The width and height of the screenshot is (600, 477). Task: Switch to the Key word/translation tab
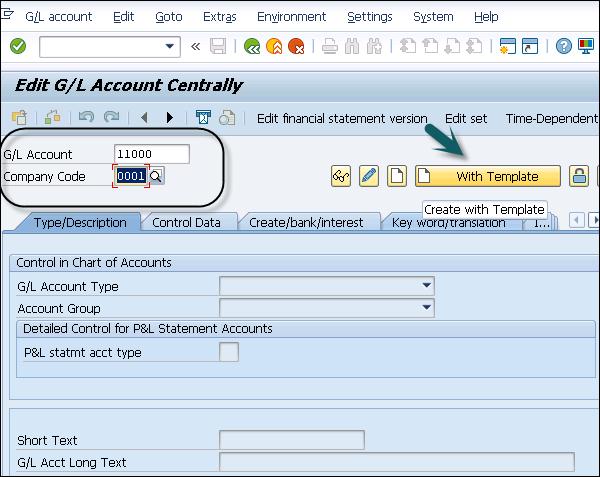point(448,223)
